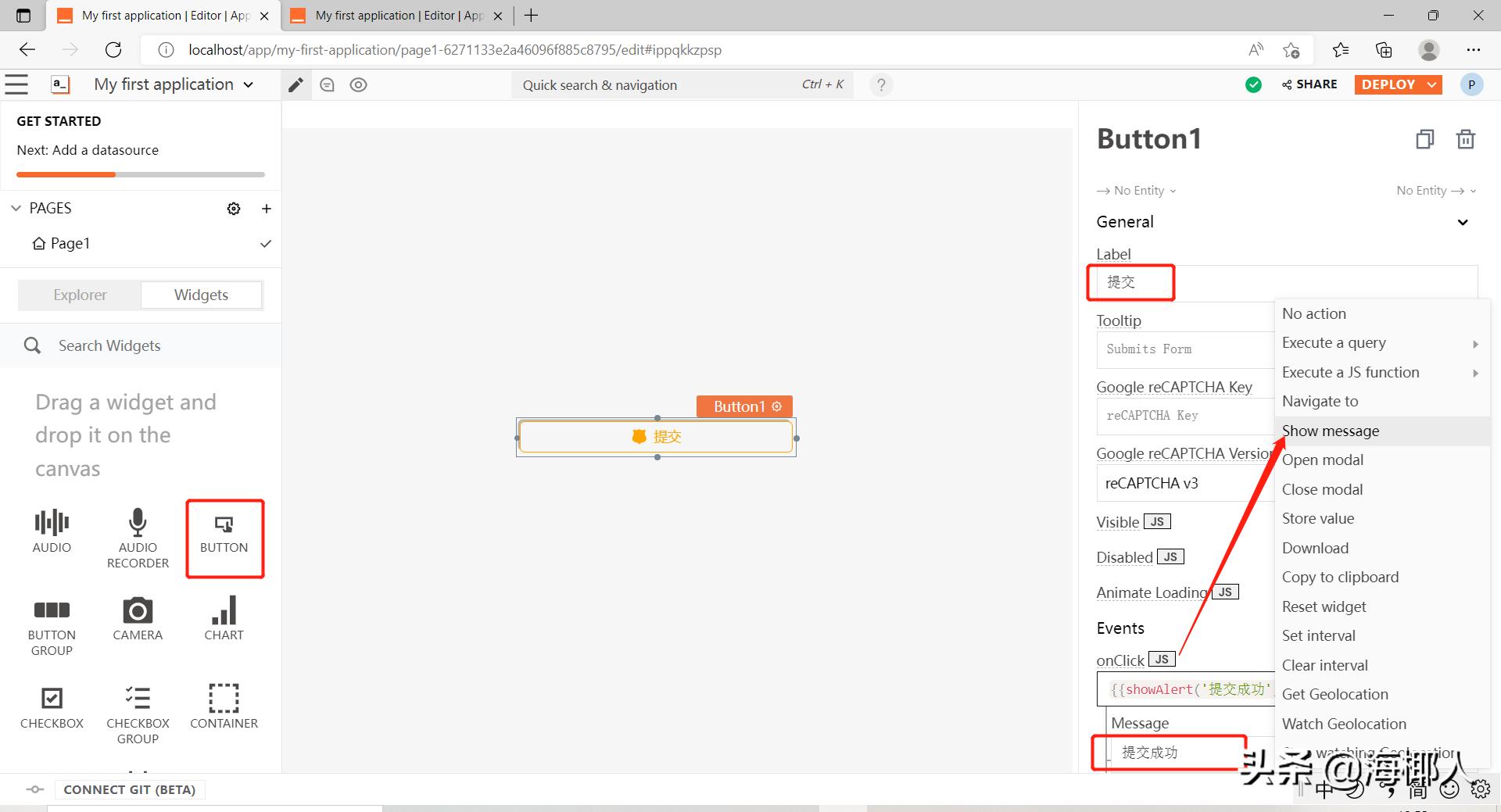Edit the Label input field
This screenshot has width=1501, height=812.
pyautogui.click(x=1287, y=282)
